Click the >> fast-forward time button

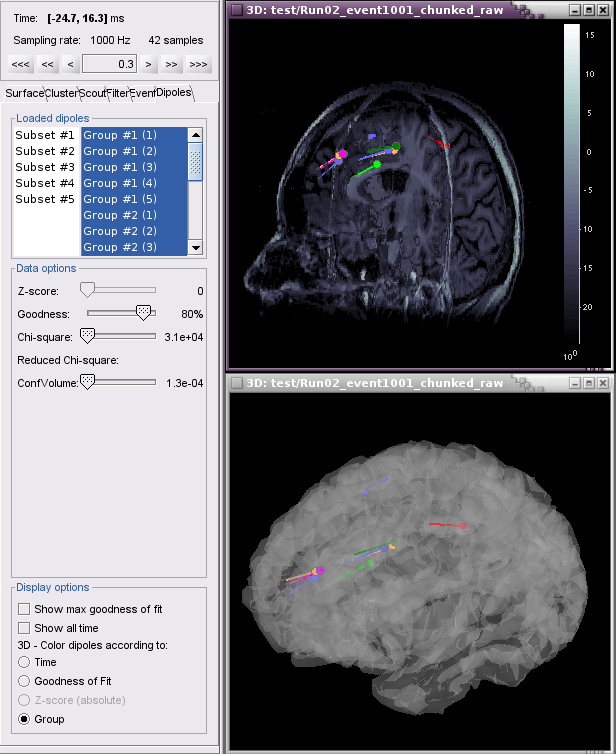click(172, 64)
